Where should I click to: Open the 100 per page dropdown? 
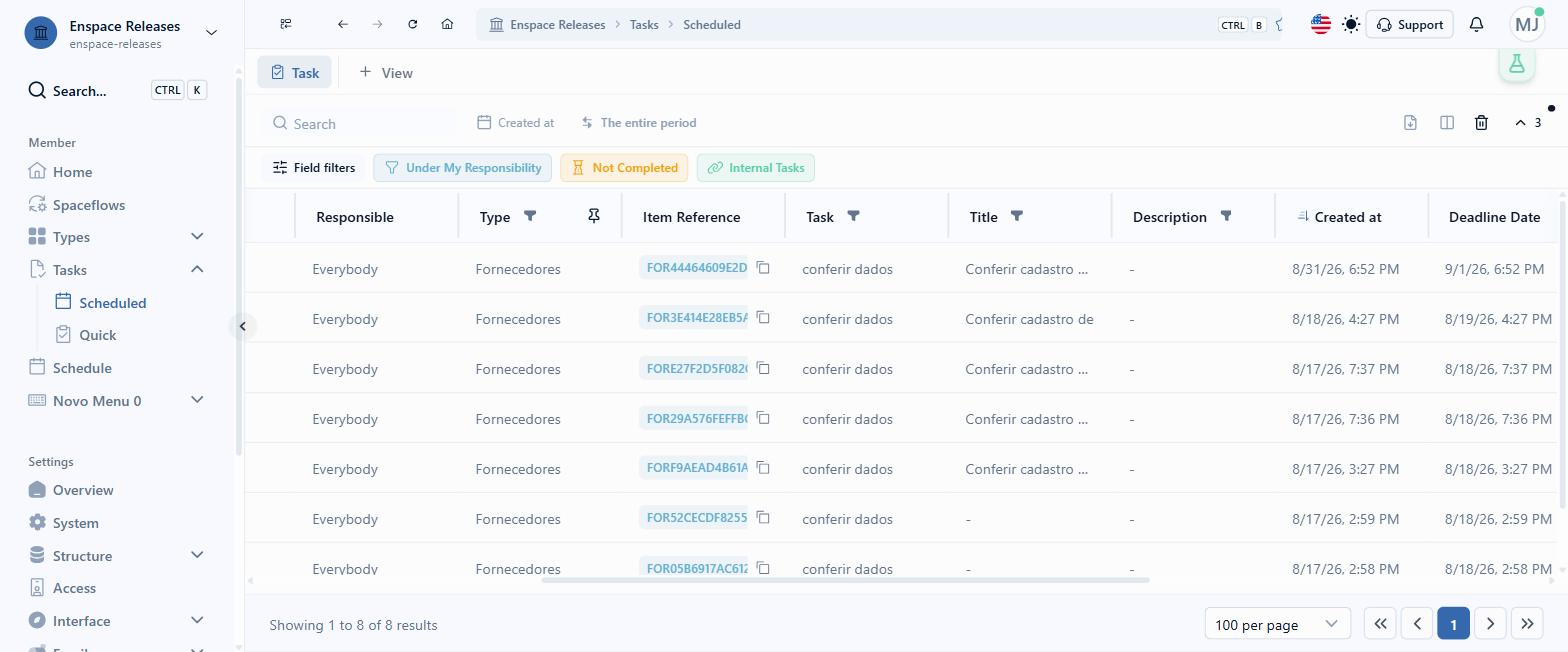coord(1277,624)
